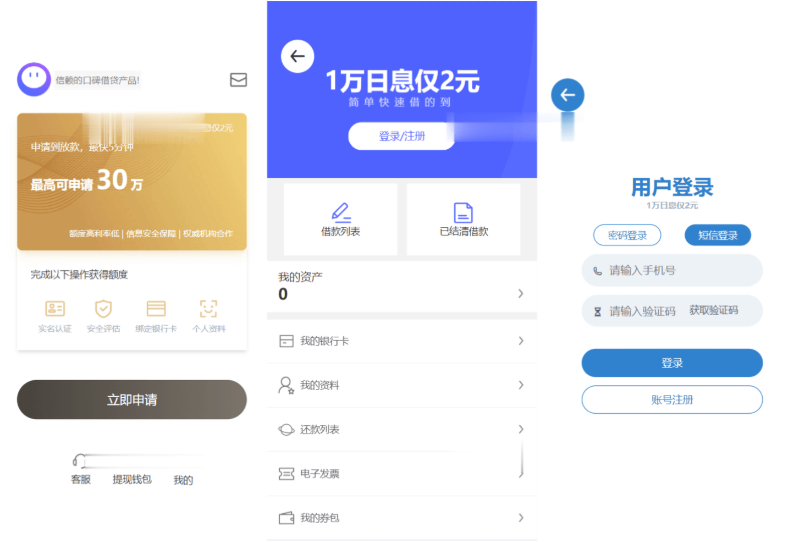Screen dimensions: 800x542
Task: Tap the 绑定银行卡 card icon
Action: tap(156, 309)
